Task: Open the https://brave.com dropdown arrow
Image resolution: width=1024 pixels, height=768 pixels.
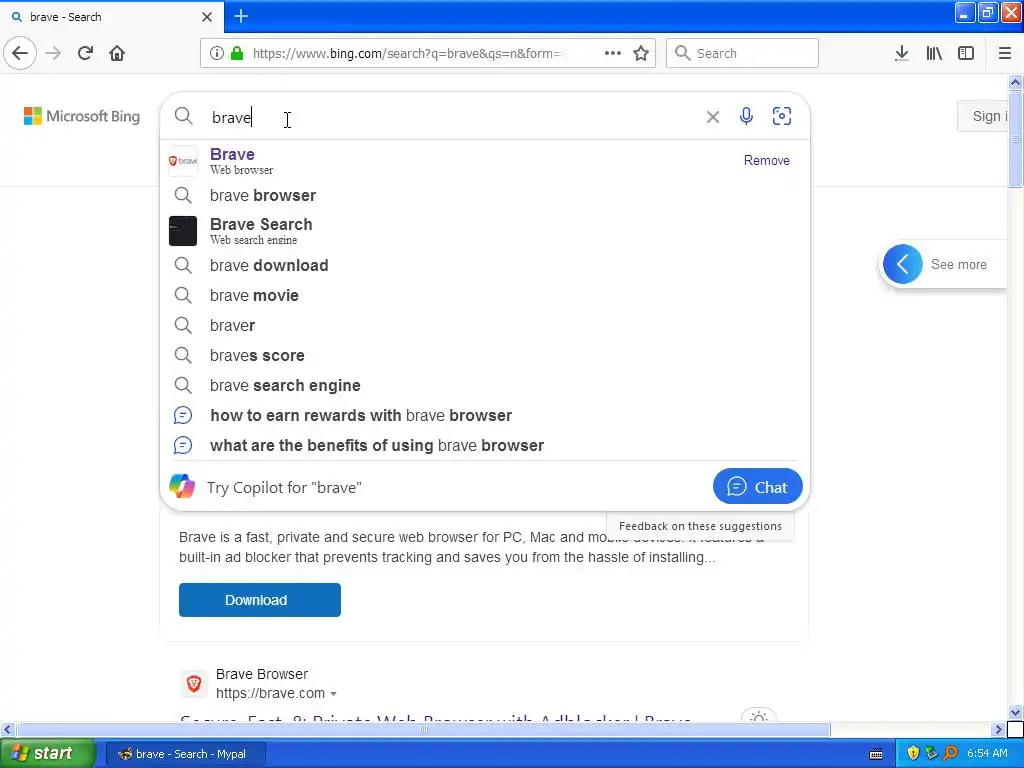Action: click(334, 694)
